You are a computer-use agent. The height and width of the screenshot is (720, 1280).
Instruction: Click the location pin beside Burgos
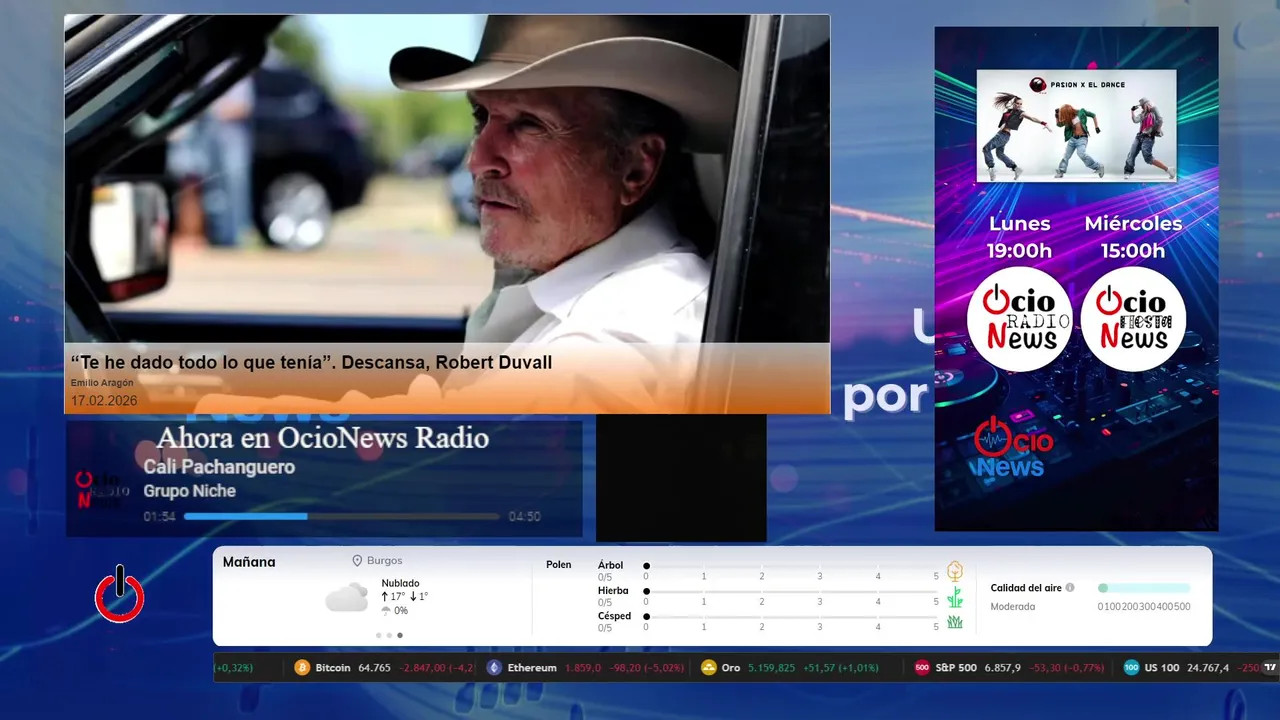(357, 561)
